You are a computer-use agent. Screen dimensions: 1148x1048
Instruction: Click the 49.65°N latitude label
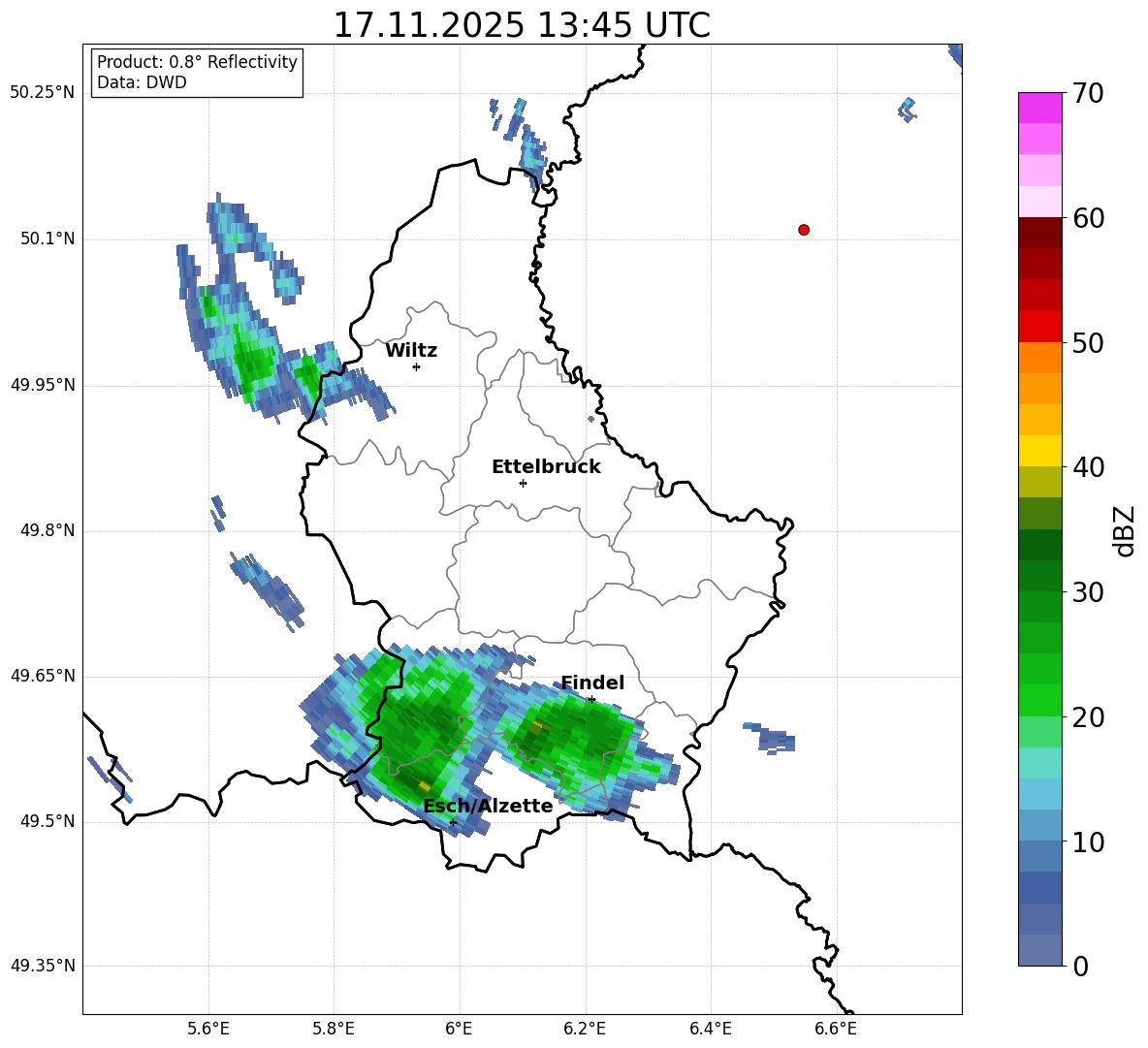tap(43, 676)
